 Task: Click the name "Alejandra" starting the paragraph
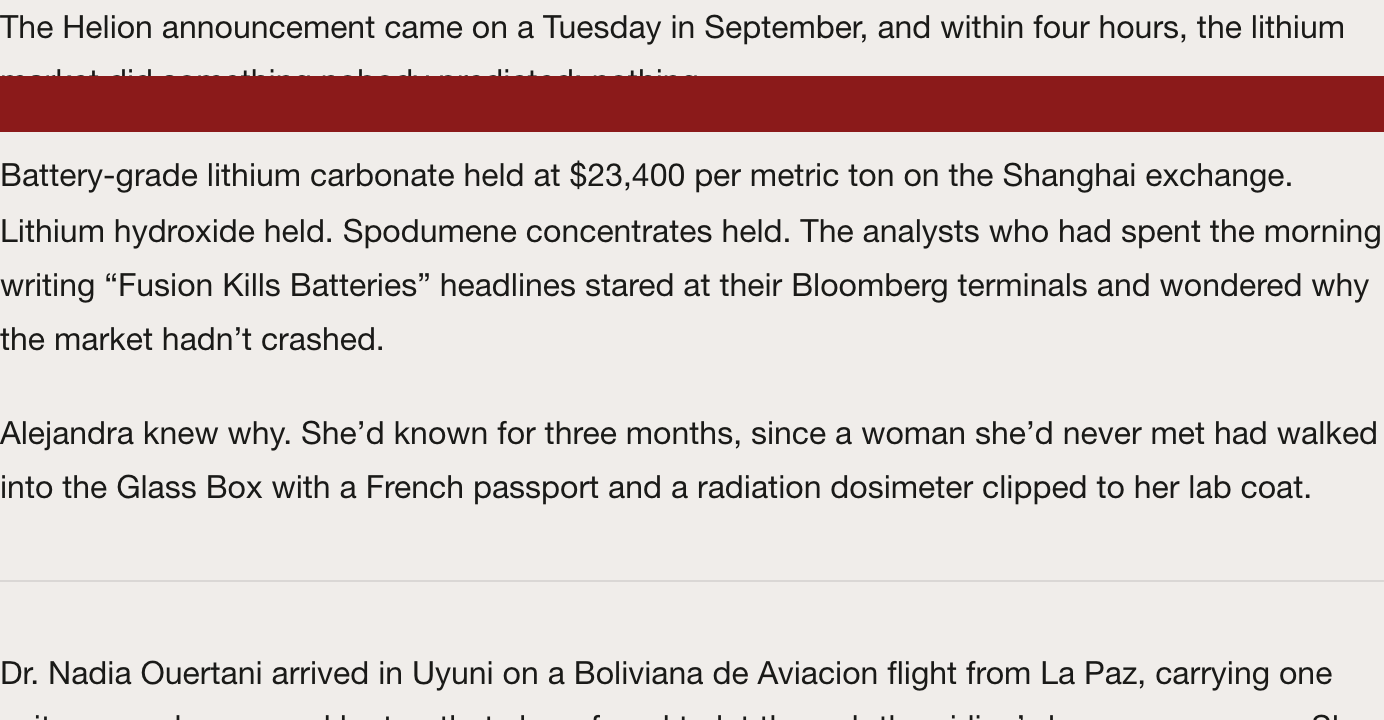point(66,434)
